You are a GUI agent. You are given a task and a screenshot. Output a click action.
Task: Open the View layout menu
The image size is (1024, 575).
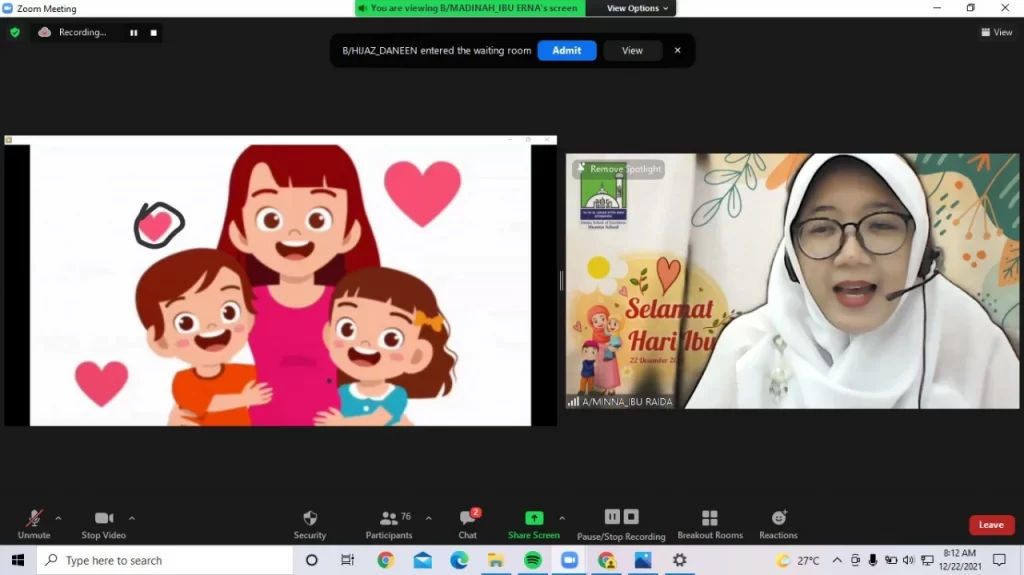(997, 32)
